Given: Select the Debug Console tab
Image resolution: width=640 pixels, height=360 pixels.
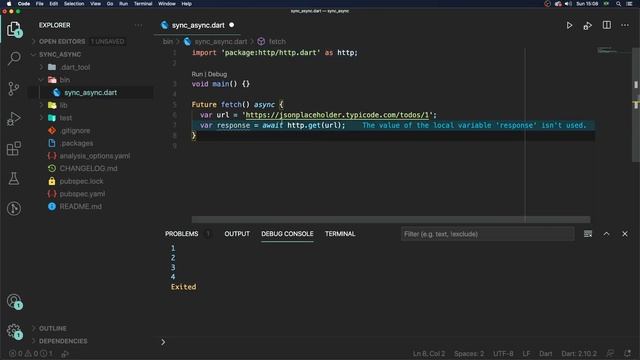Looking at the screenshot, I should pyautogui.click(x=287, y=234).
